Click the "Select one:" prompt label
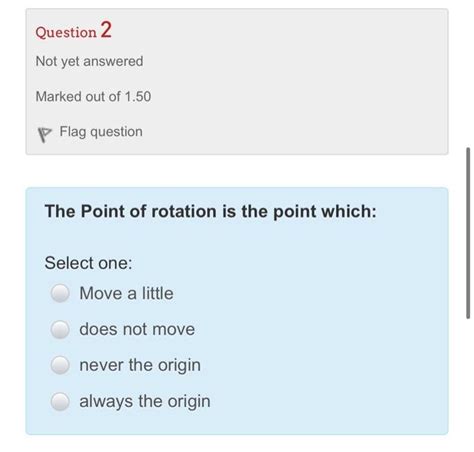The width and height of the screenshot is (474, 452). coord(88,263)
